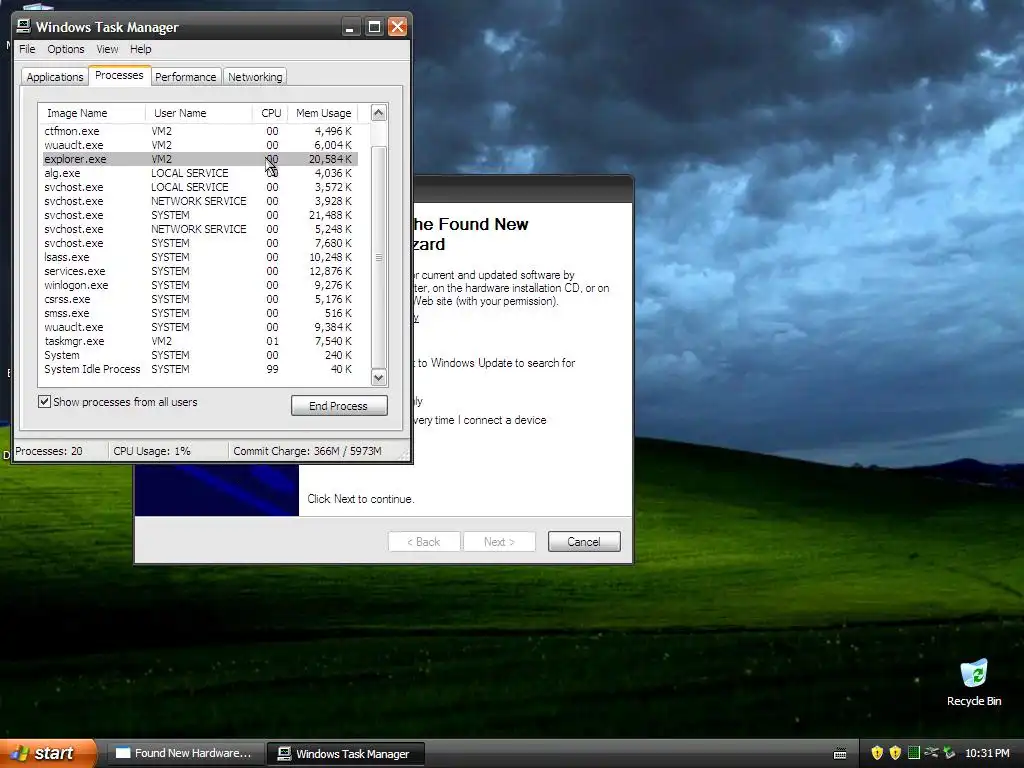The height and width of the screenshot is (768, 1024).
Task: Click the Task Manager title bar icon
Action: pos(24,26)
